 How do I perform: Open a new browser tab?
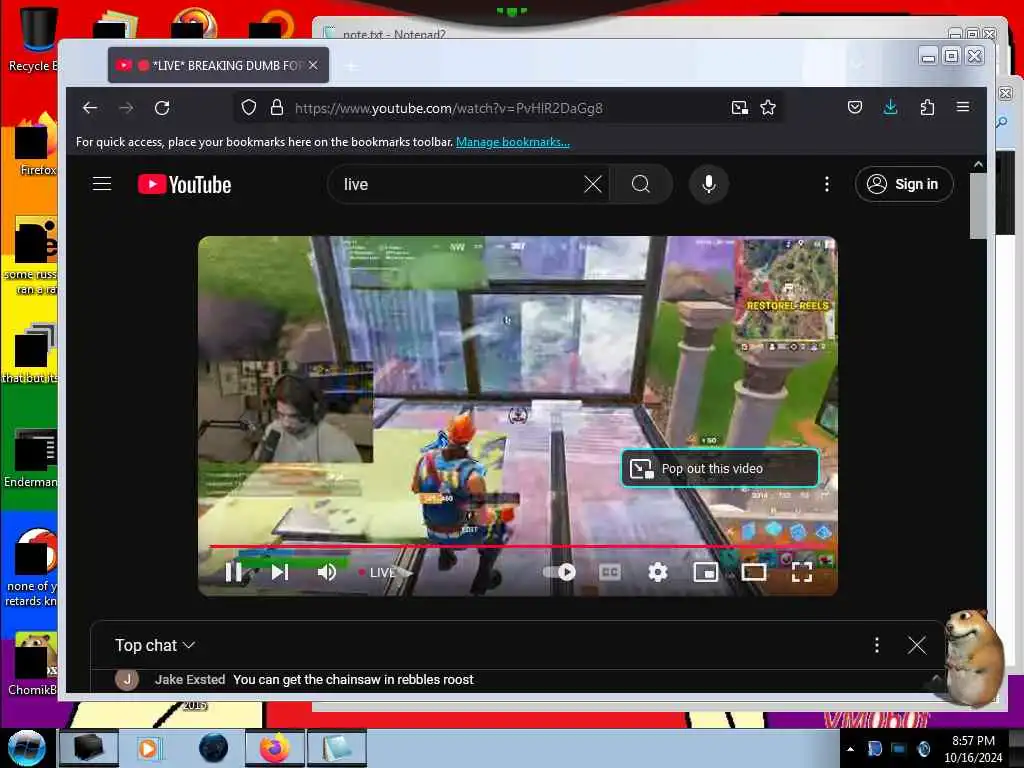pos(352,66)
